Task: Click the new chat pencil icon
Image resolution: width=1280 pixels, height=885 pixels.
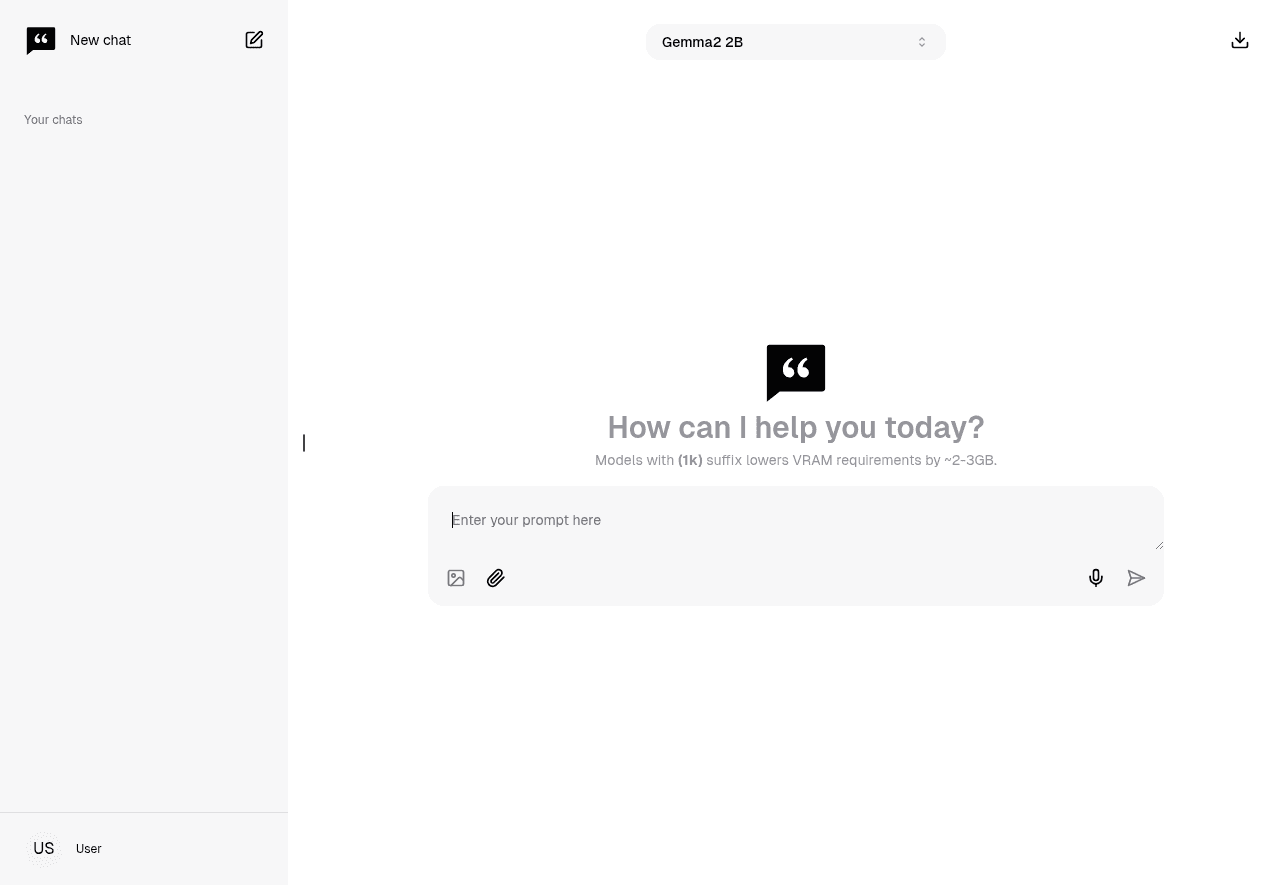Action: click(254, 40)
